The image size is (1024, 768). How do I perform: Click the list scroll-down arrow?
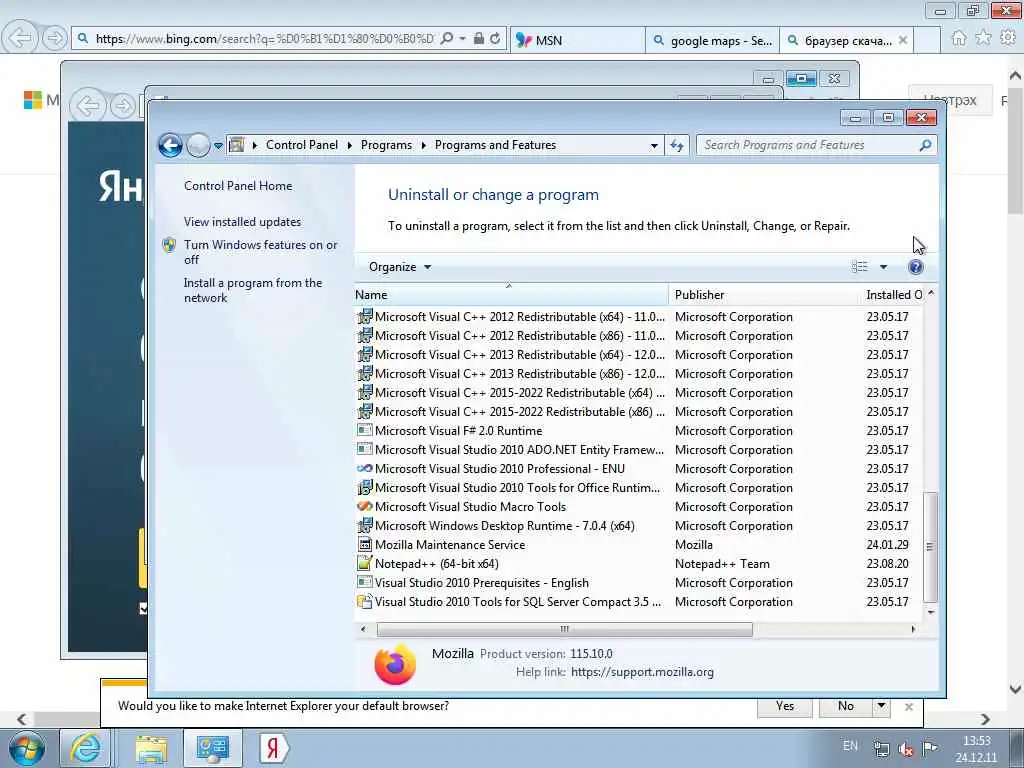coord(931,612)
